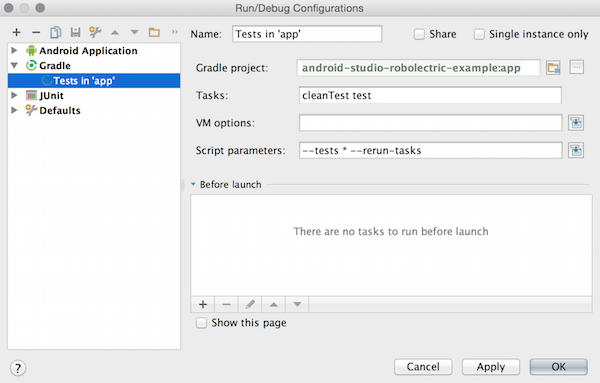Select the JUnit tree label
This screenshot has height=383, width=600.
click(x=51, y=96)
